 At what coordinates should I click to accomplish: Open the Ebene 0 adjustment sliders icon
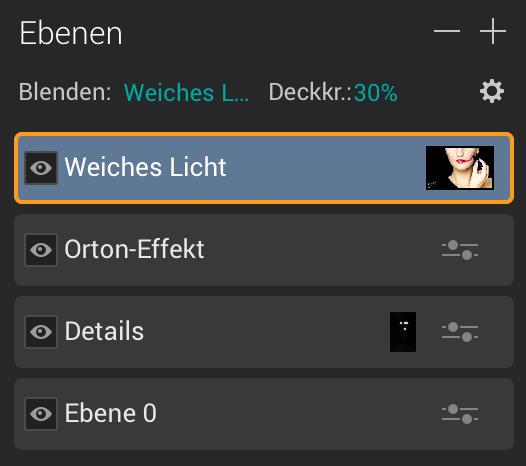coord(460,414)
